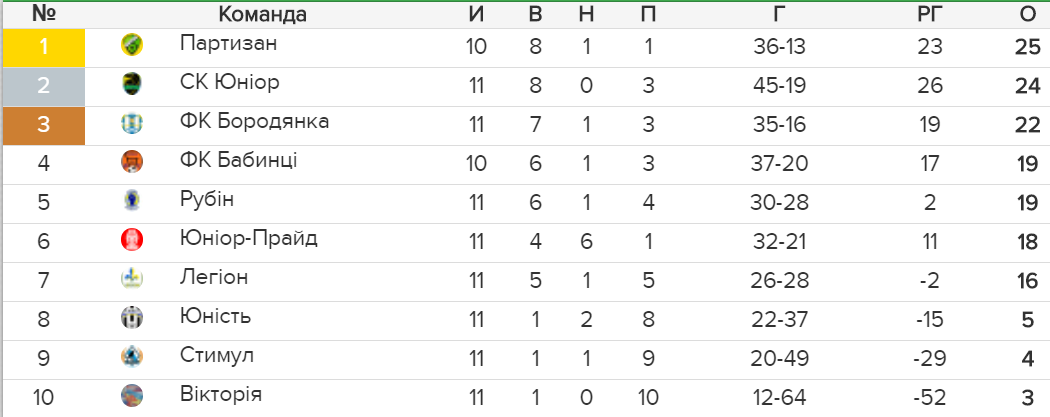Click the СК Юніор team logo
Viewport: 1050px width, 417px height.
(132, 84)
